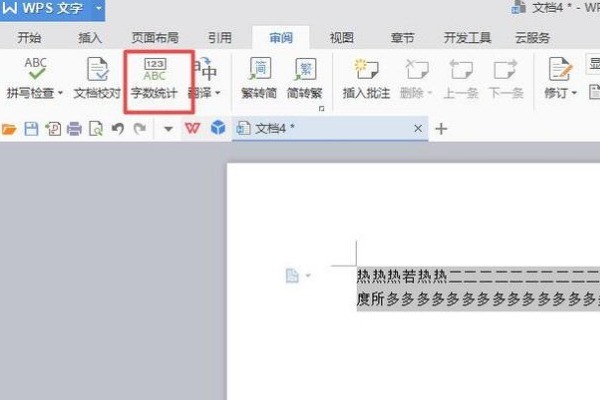Open the 章节 tab
600x400 pixels.
point(403,38)
